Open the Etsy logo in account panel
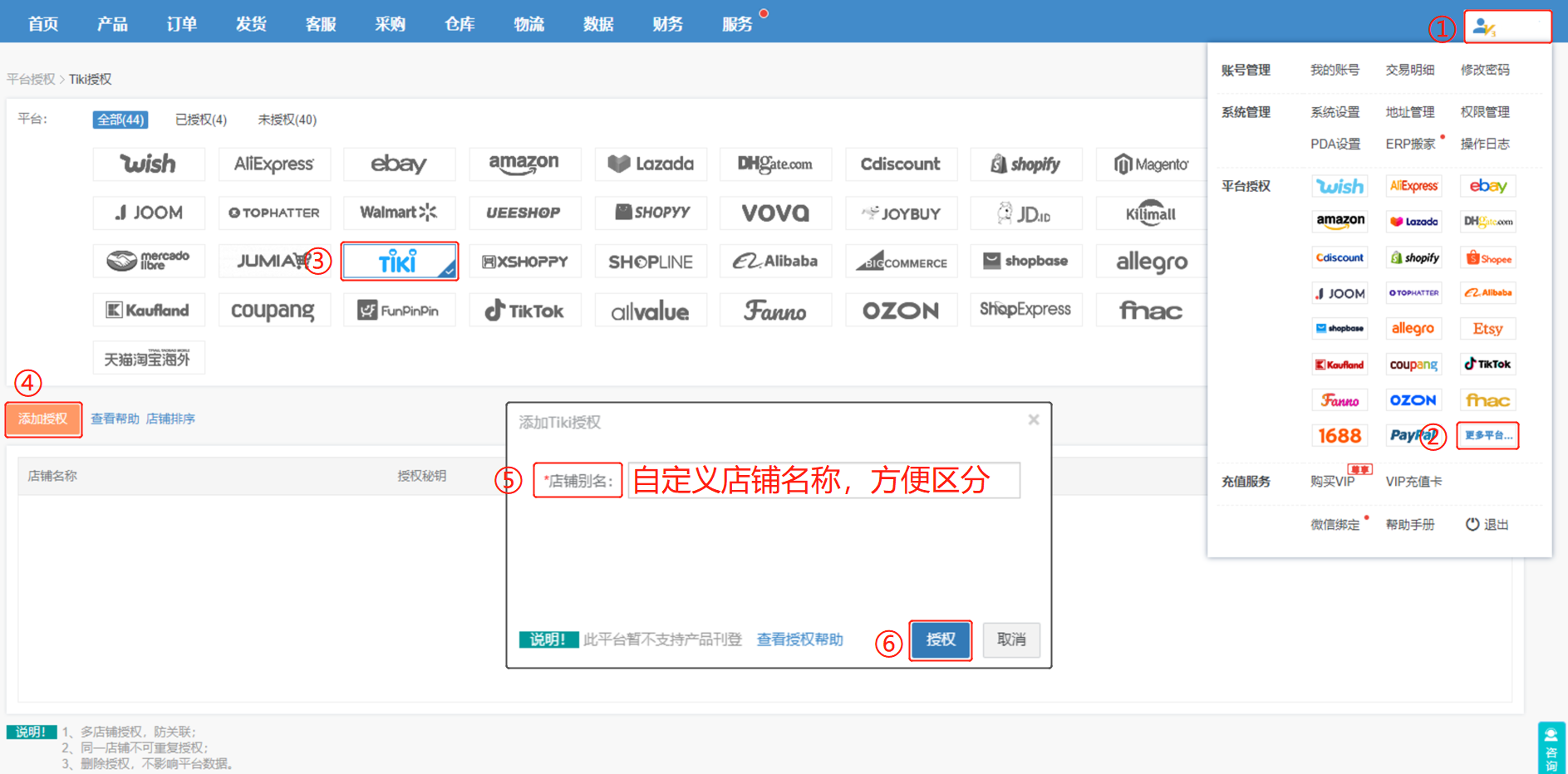The image size is (1568, 774). click(x=1487, y=328)
